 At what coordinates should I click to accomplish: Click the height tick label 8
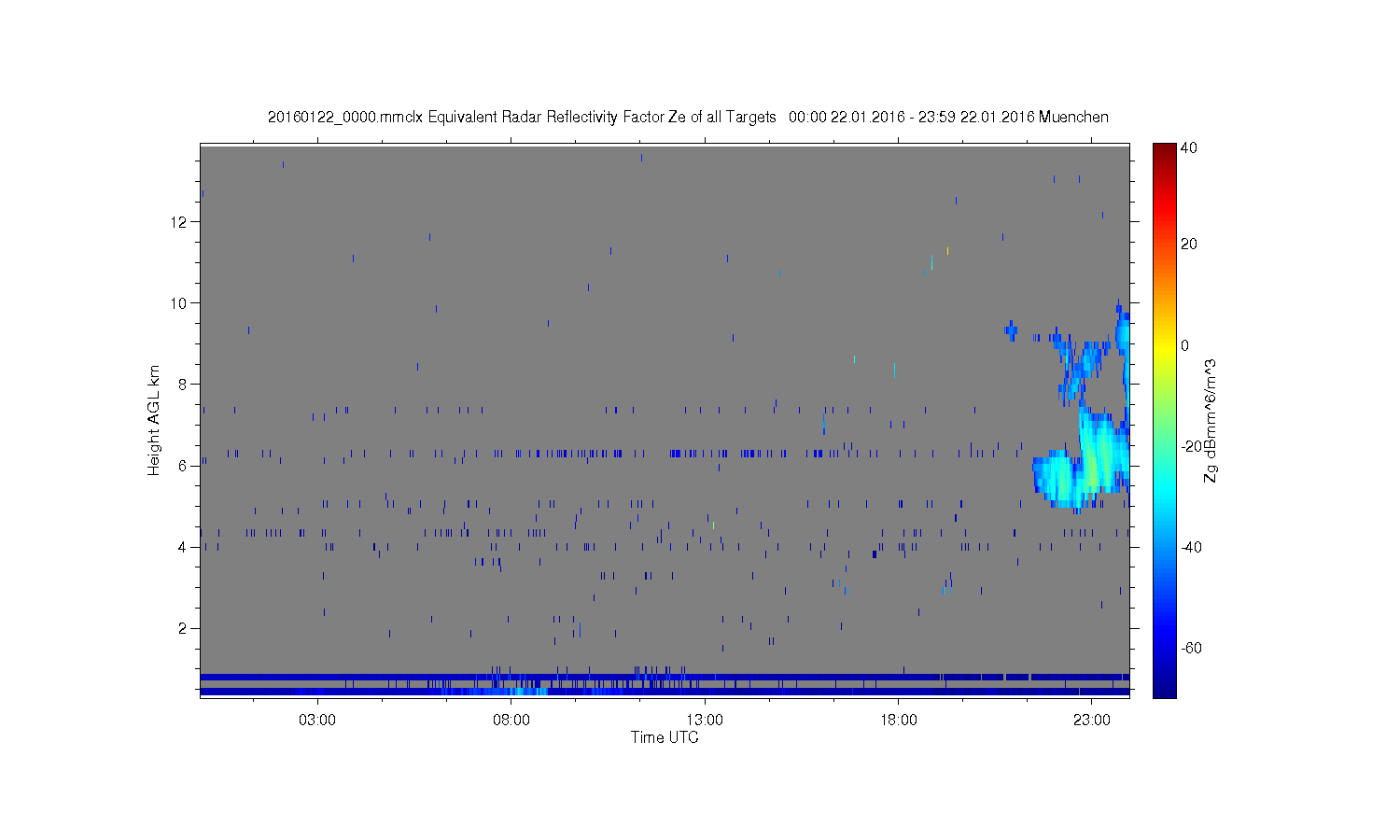point(184,385)
